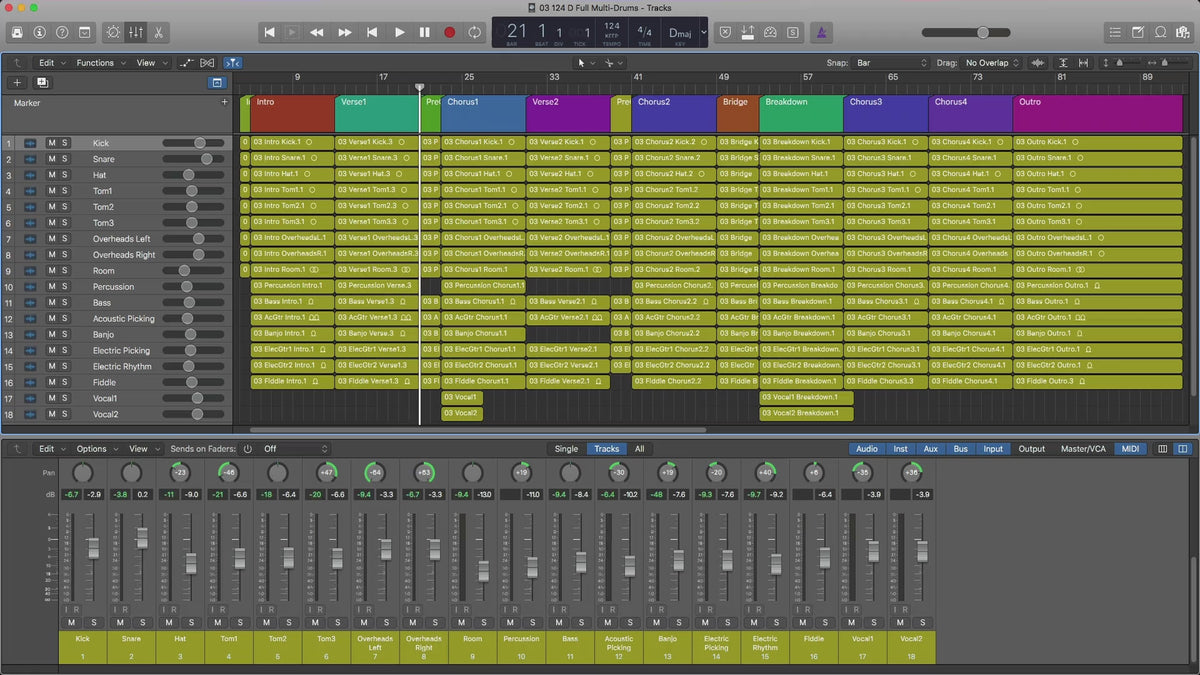
Task: Toggle the Cycle loop button
Action: tap(474, 32)
